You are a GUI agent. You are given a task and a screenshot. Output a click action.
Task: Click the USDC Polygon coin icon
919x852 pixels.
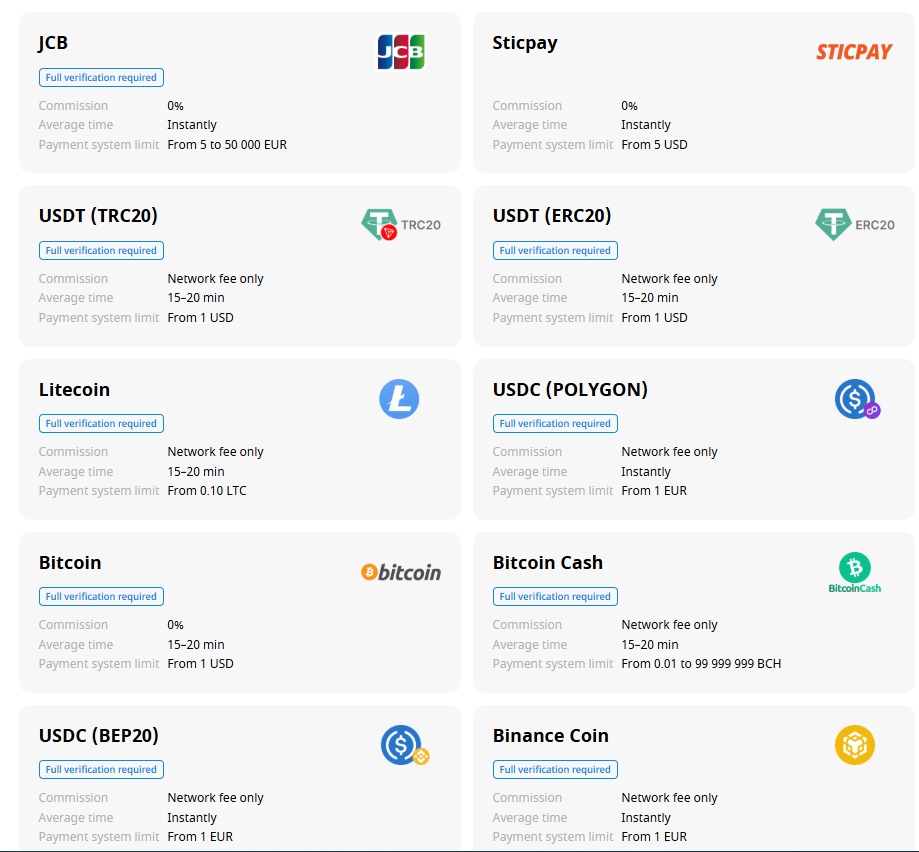pos(857,399)
